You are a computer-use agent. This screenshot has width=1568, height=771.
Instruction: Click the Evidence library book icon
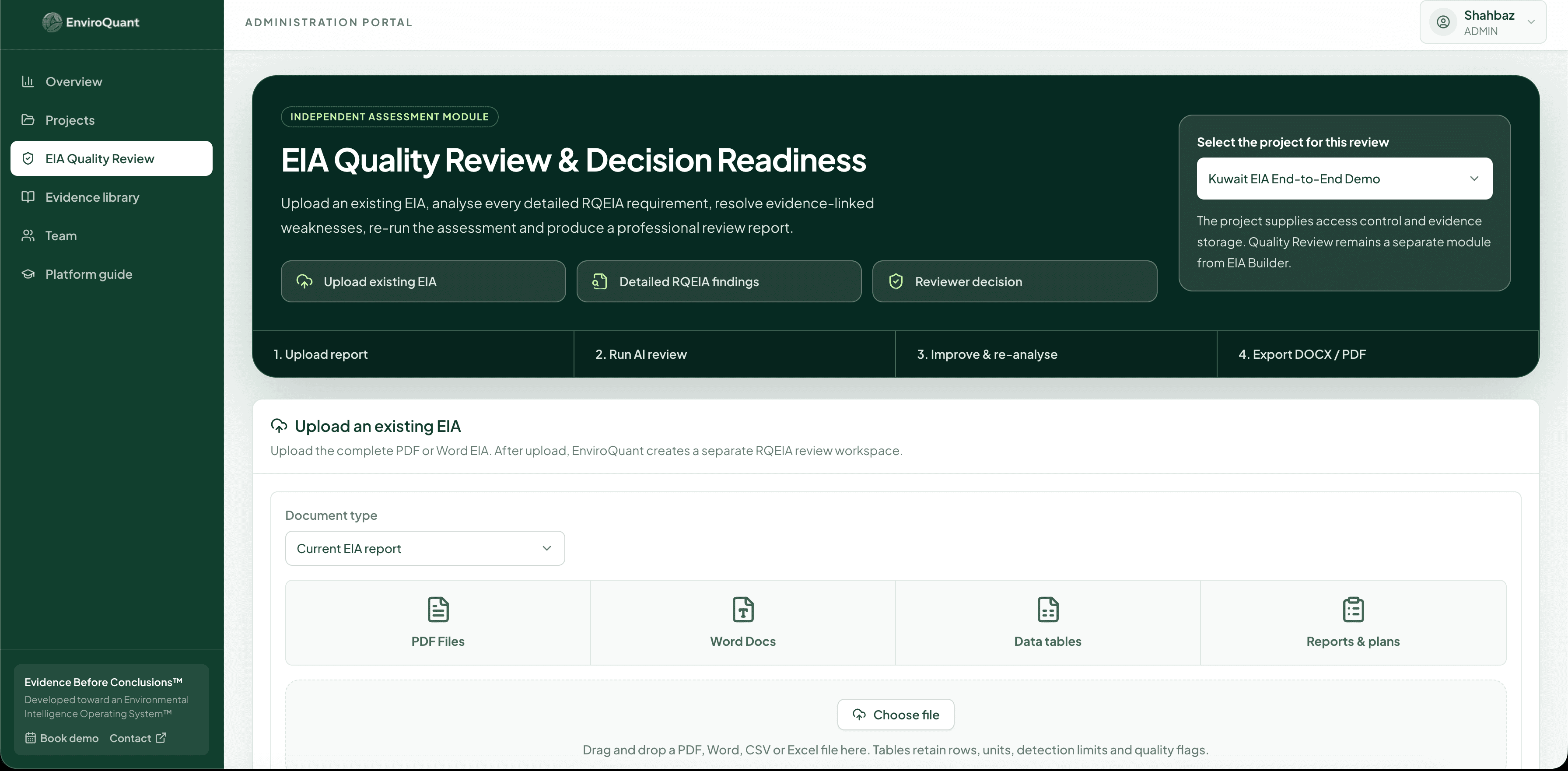tap(28, 197)
